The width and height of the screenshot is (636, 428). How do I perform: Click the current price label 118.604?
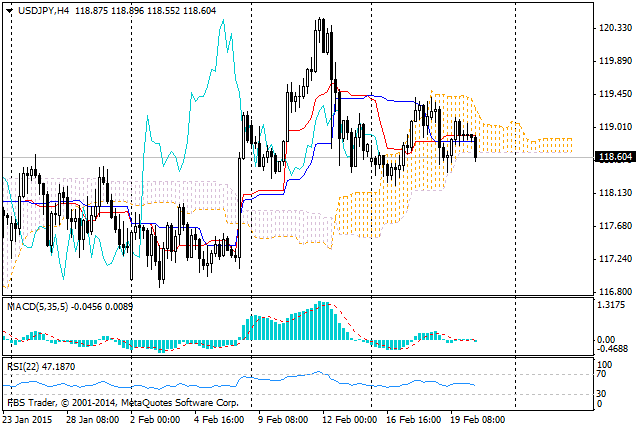(x=613, y=157)
